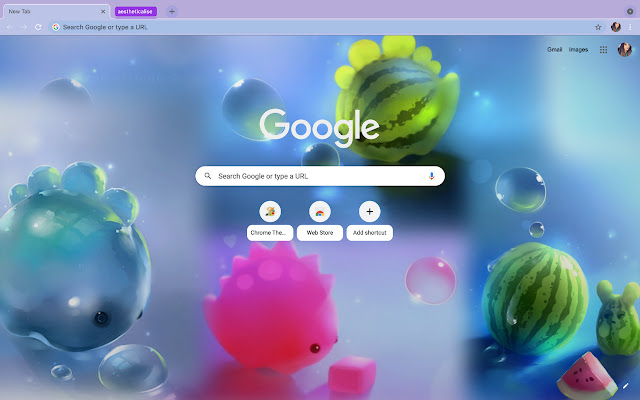This screenshot has height=400, width=640.
Task: Click the Add shortcut label
Action: click(x=369, y=233)
